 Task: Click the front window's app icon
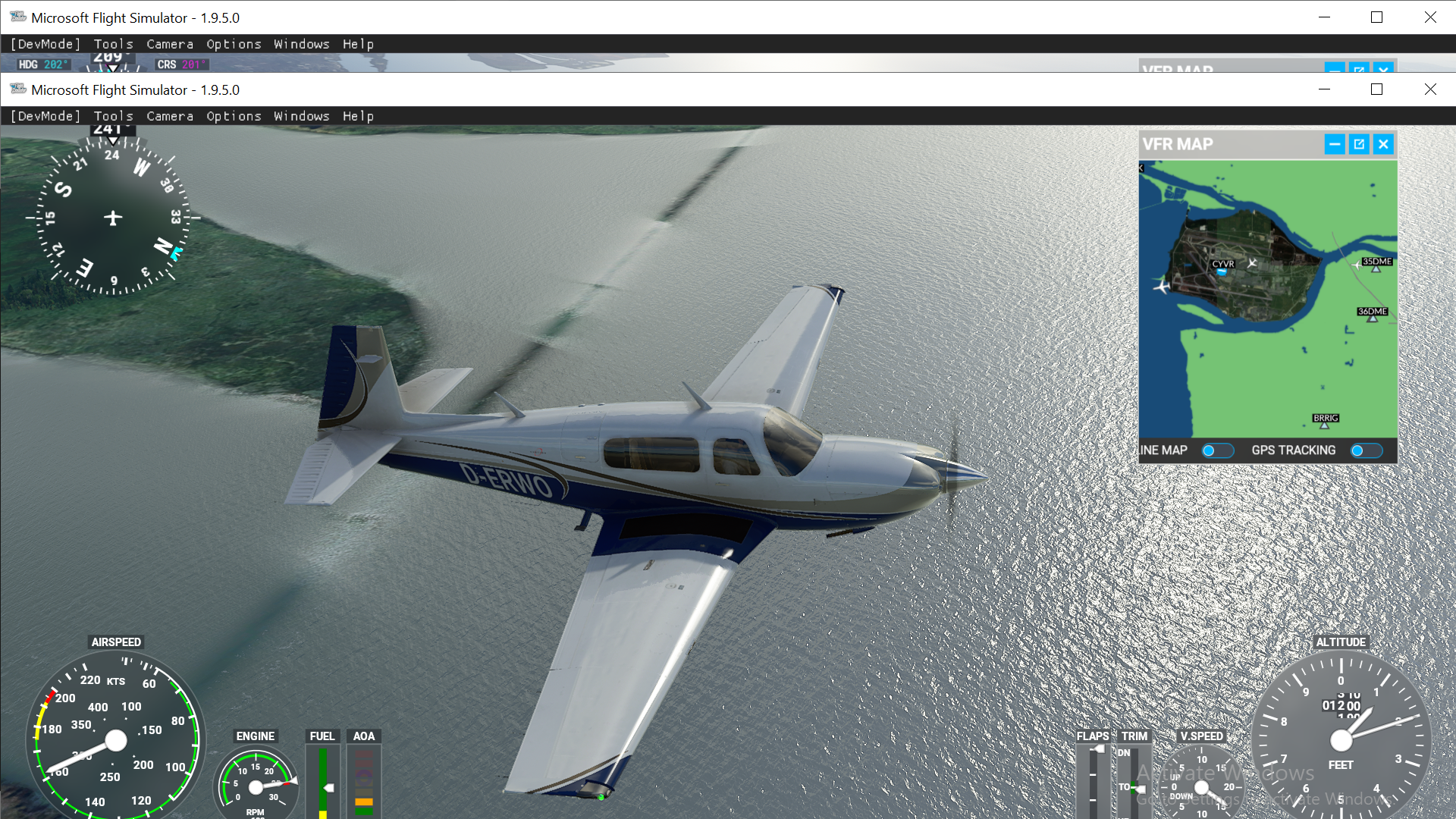pos(18,89)
